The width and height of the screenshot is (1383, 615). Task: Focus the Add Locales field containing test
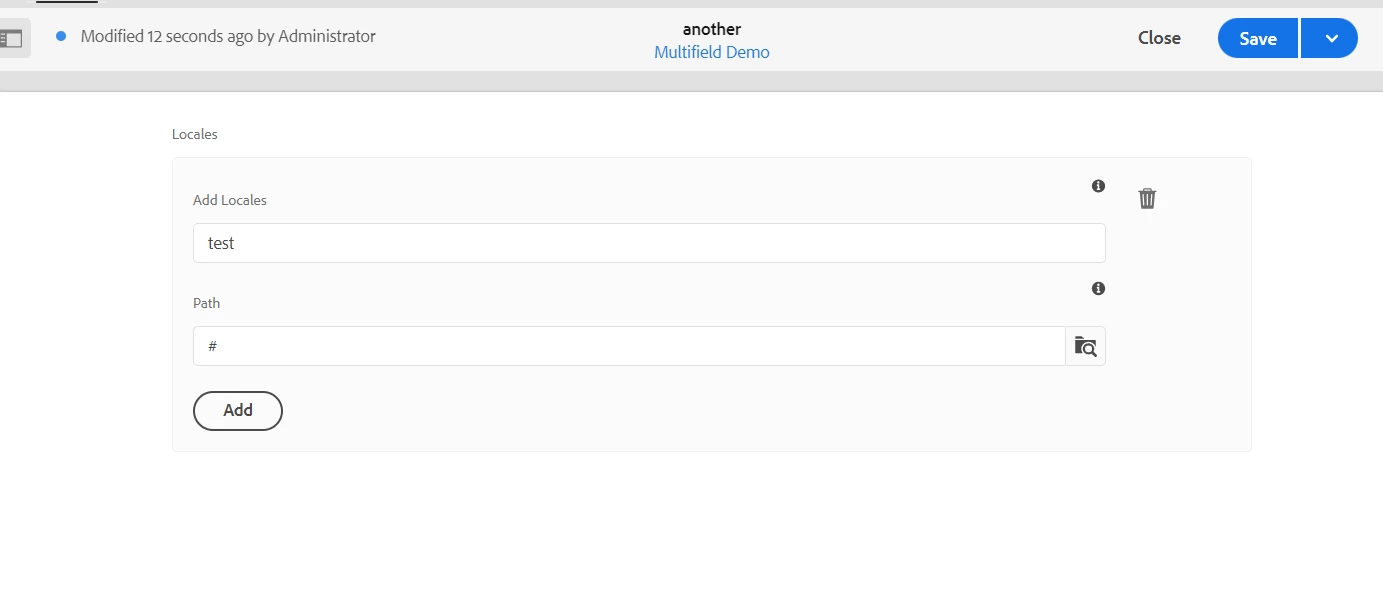(x=649, y=243)
